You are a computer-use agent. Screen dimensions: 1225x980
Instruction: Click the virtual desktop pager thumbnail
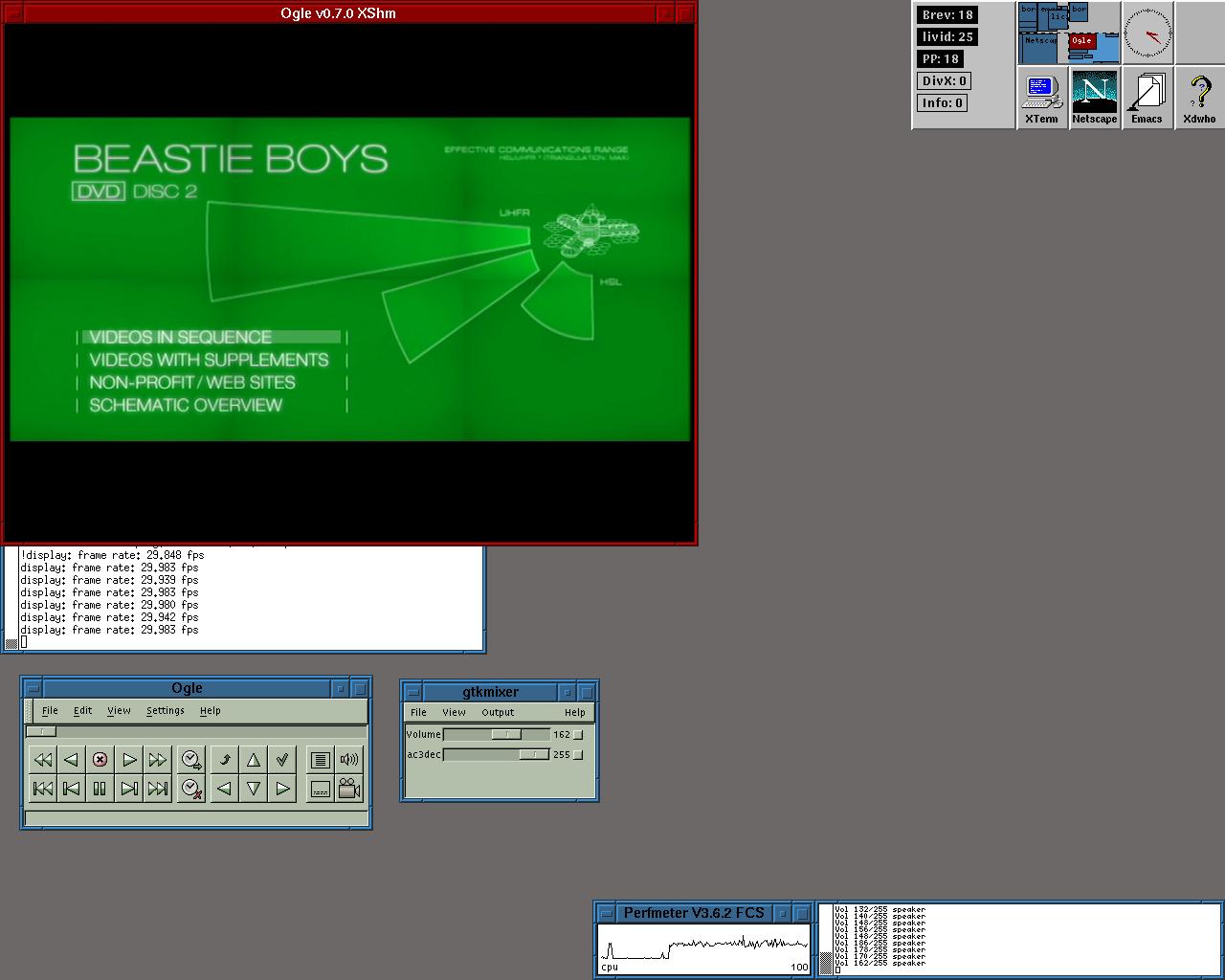click(x=1068, y=33)
